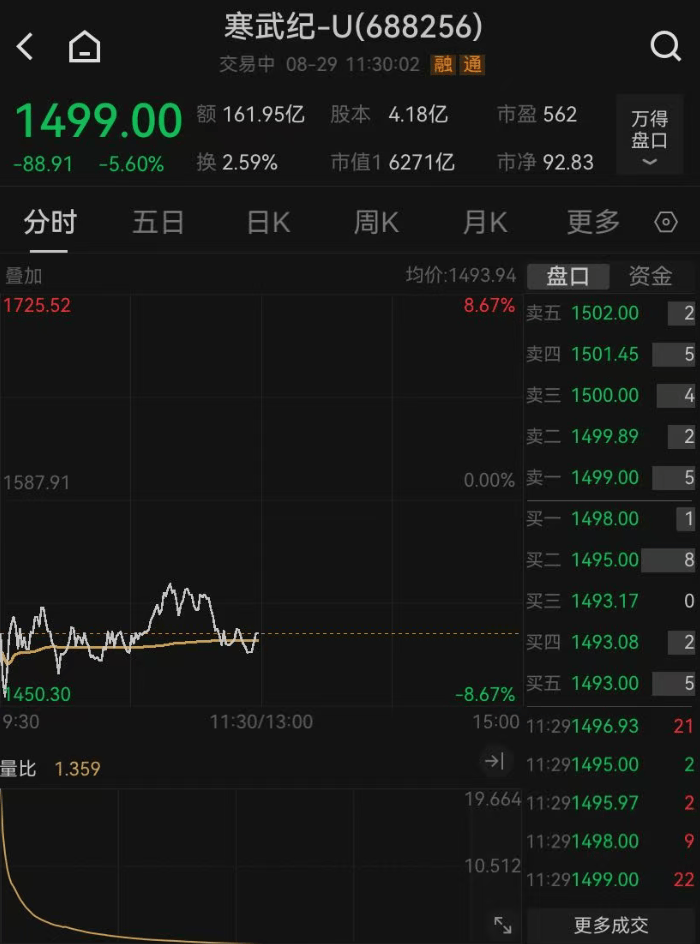Select the 五日 tab

coord(158,222)
